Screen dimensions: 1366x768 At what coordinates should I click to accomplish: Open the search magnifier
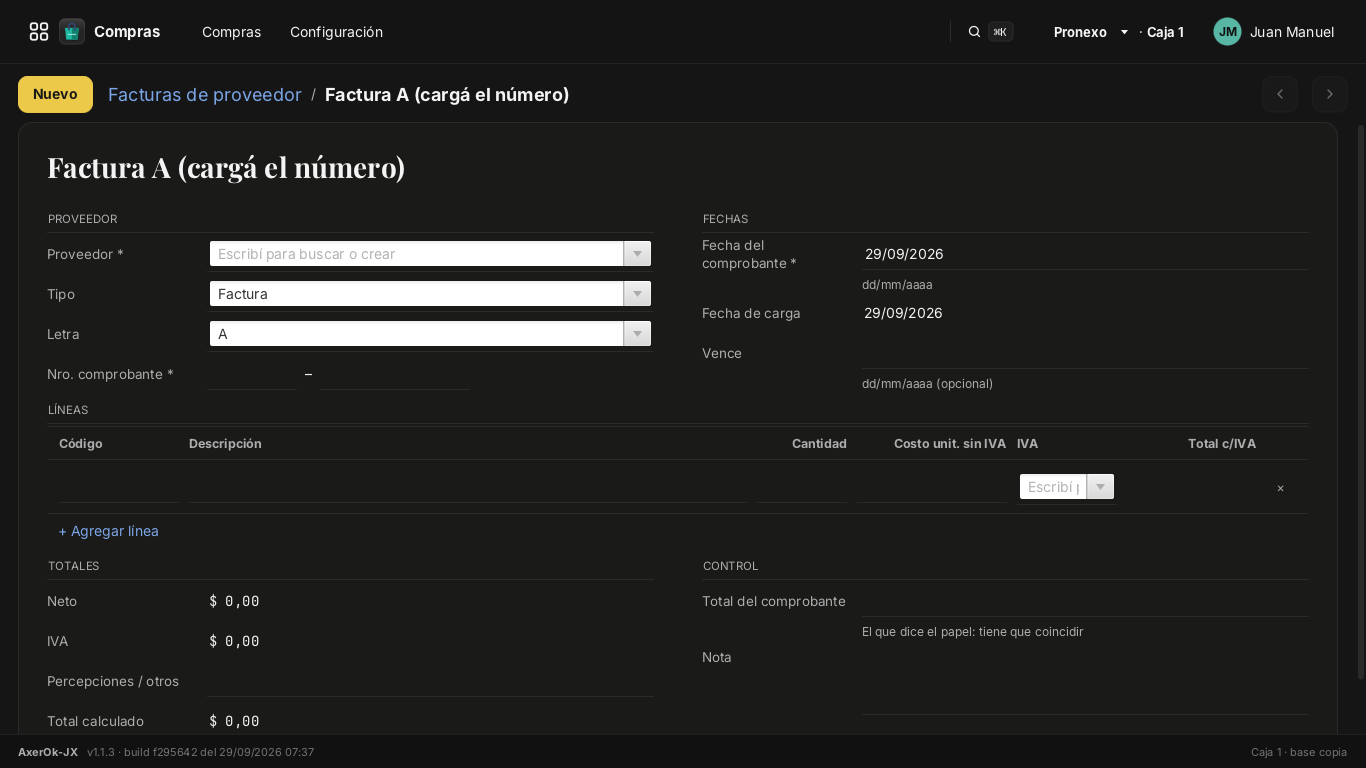(974, 32)
